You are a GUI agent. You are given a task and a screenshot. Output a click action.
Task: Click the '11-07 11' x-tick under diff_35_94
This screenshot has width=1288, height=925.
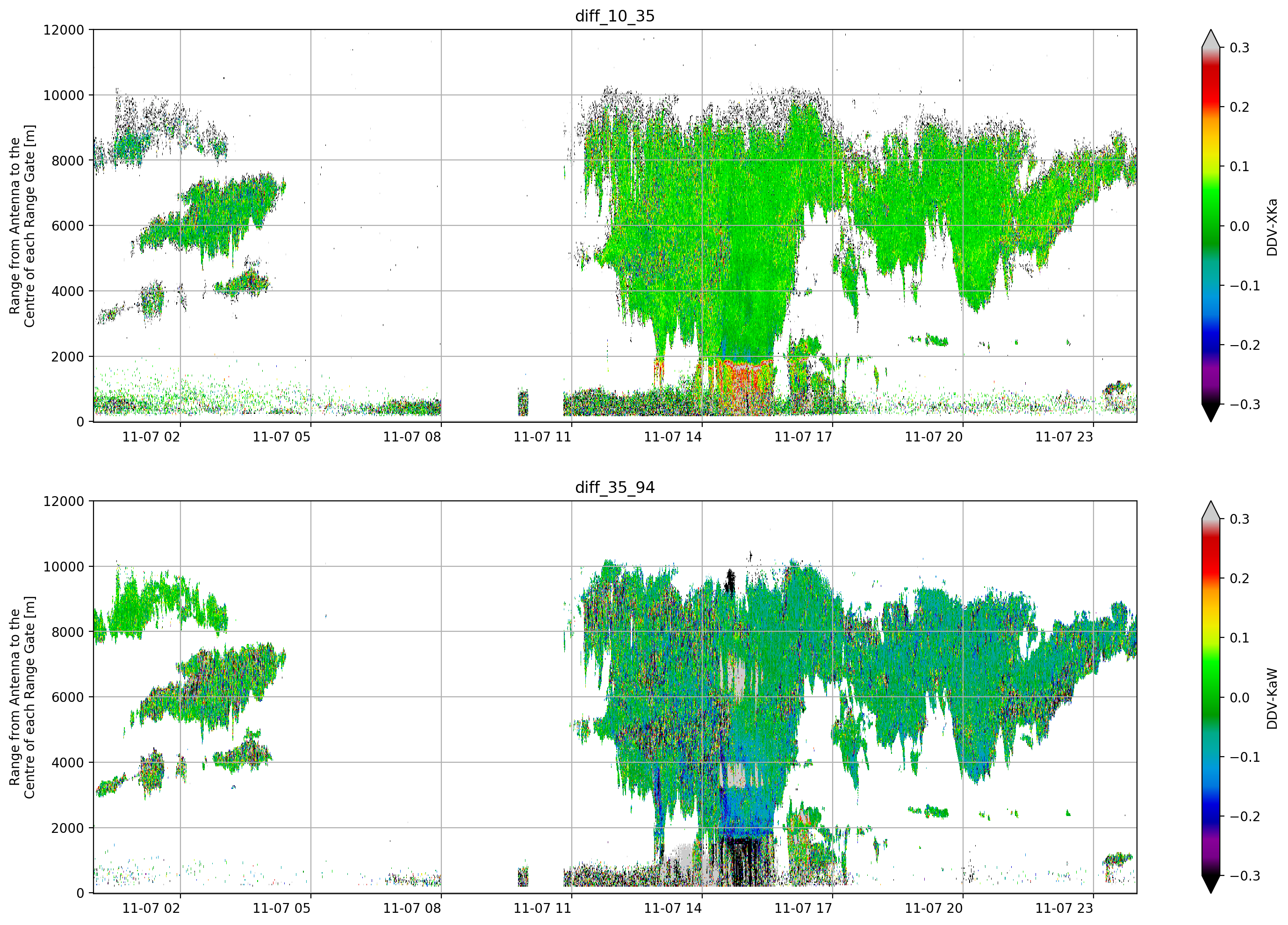click(542, 909)
